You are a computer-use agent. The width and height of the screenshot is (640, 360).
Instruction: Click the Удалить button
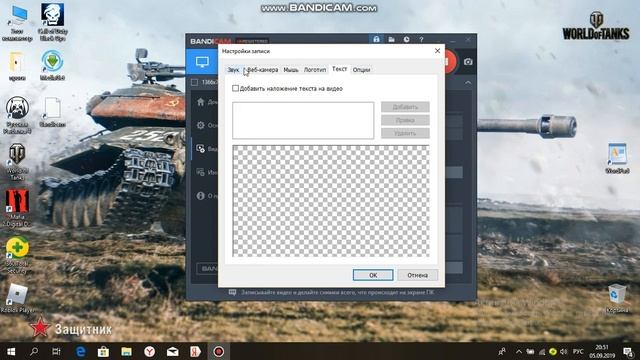405,133
